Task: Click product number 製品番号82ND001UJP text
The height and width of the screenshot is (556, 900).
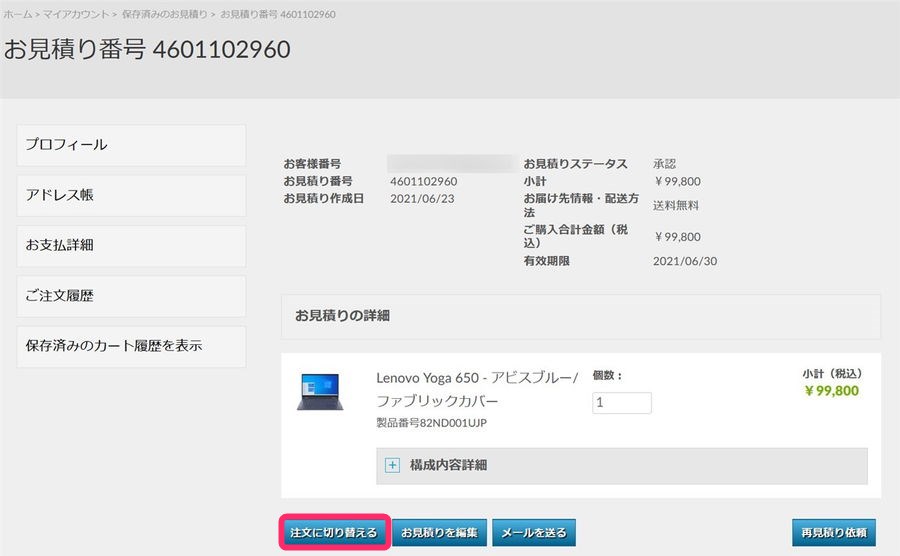Action: [x=431, y=423]
